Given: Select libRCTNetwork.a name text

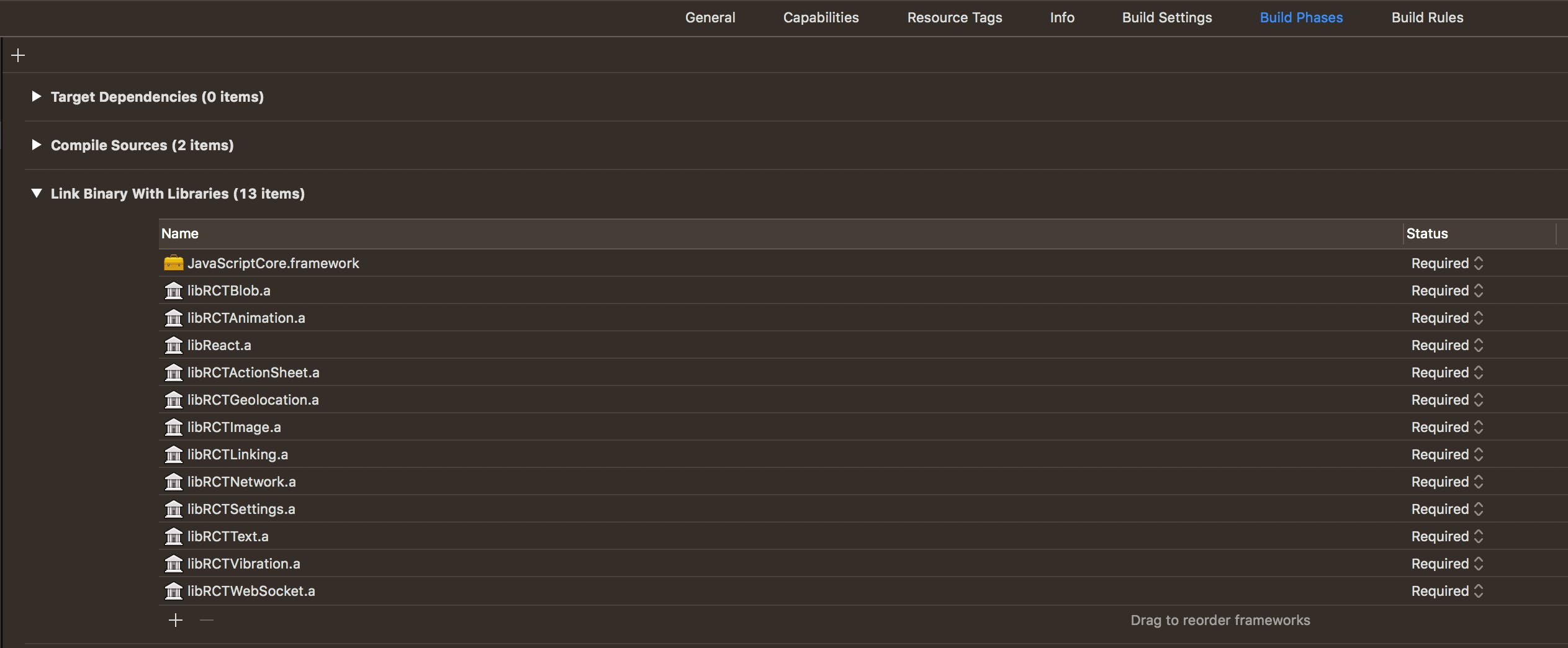Looking at the screenshot, I should [241, 482].
